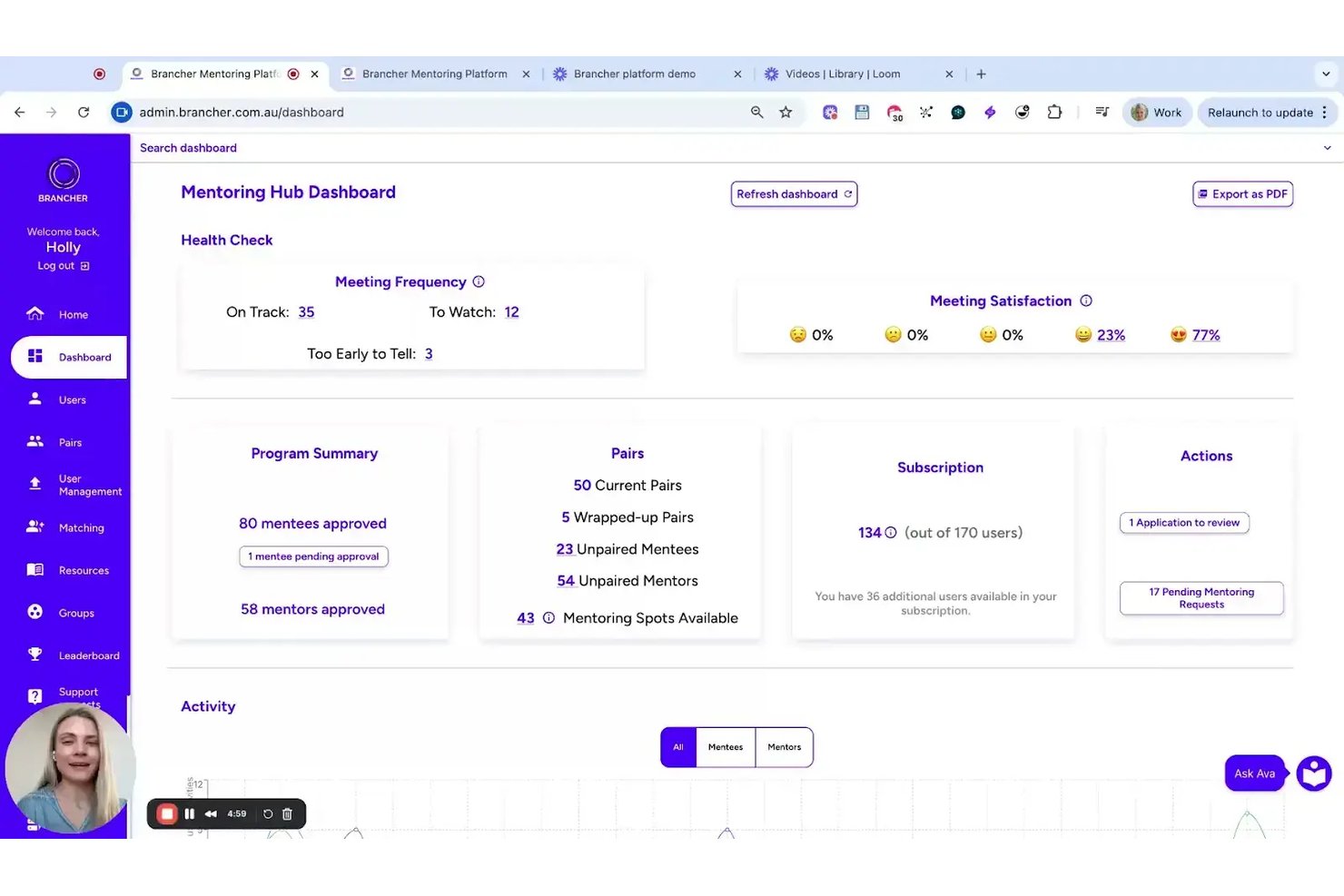This screenshot has width=1344, height=896.
Task: Click the Leaderboard trophy icon
Action: [35, 655]
